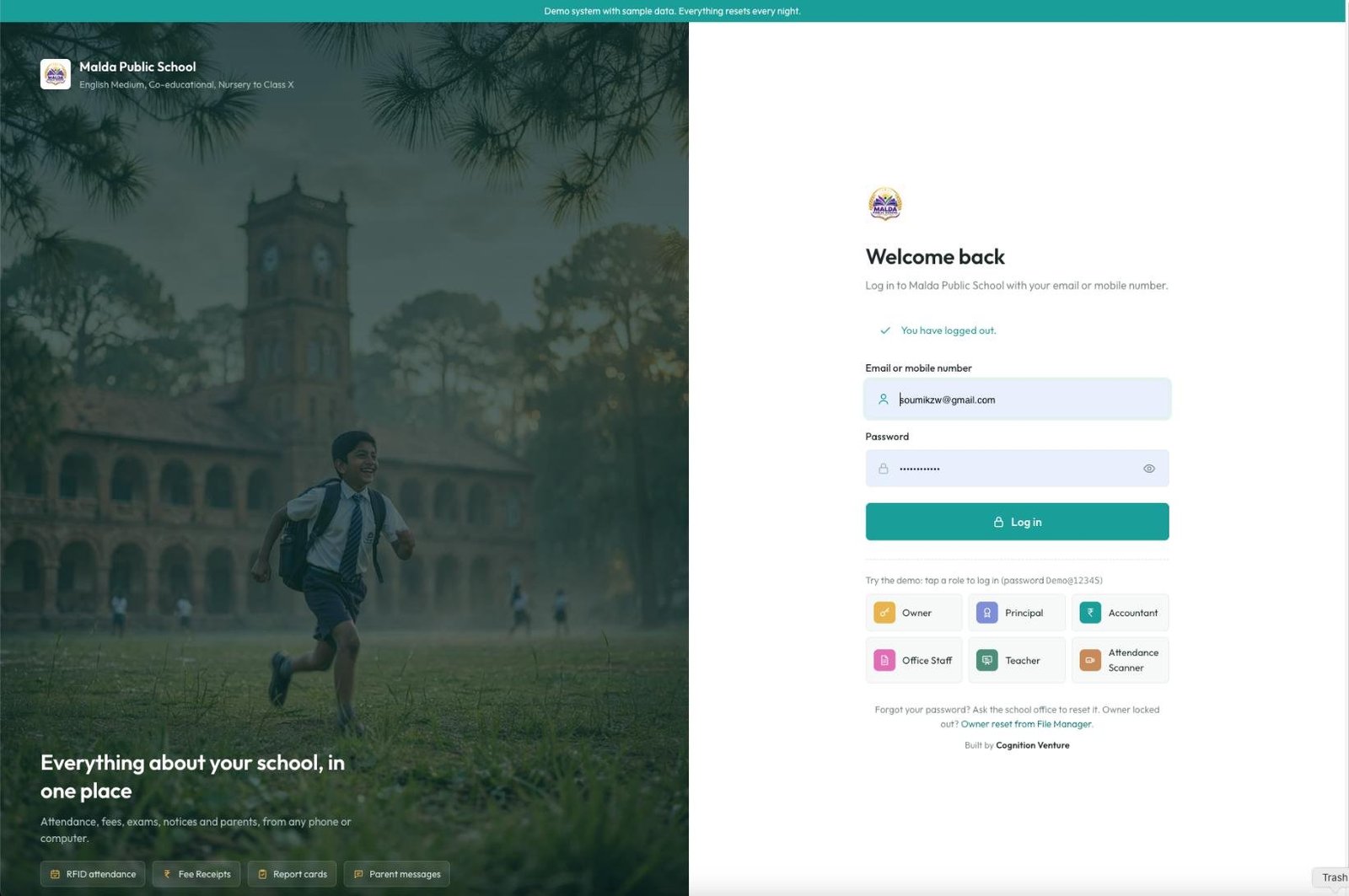Click the lock icon on Log in button
Image resolution: width=1349 pixels, height=896 pixels.
pyautogui.click(x=998, y=522)
